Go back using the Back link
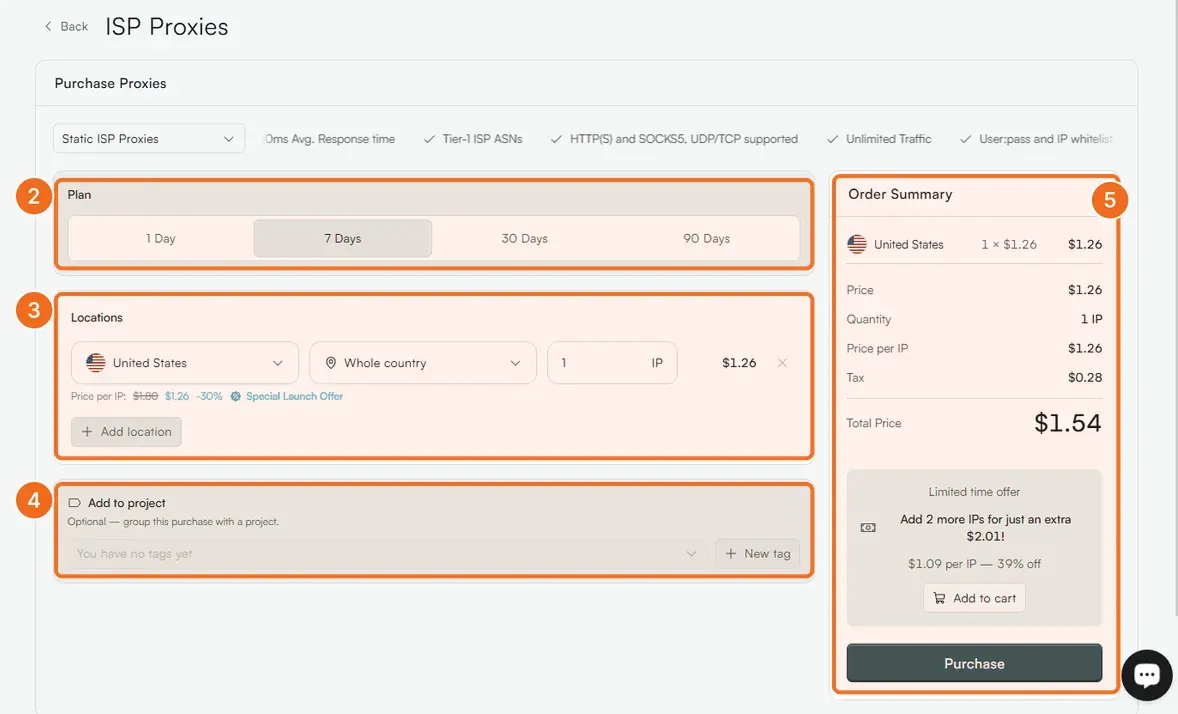Viewport: 1178px width, 714px height. coord(66,26)
